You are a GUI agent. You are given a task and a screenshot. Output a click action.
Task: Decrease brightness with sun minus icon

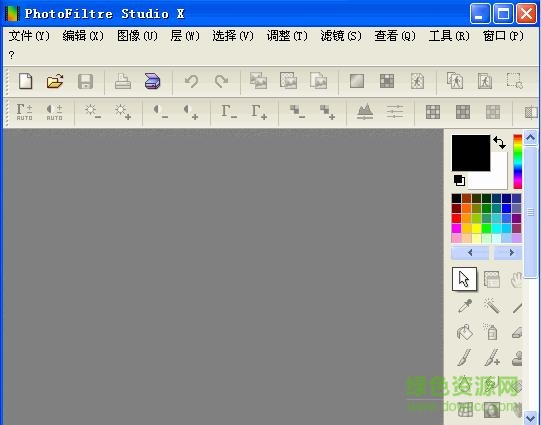pyautogui.click(x=92, y=112)
